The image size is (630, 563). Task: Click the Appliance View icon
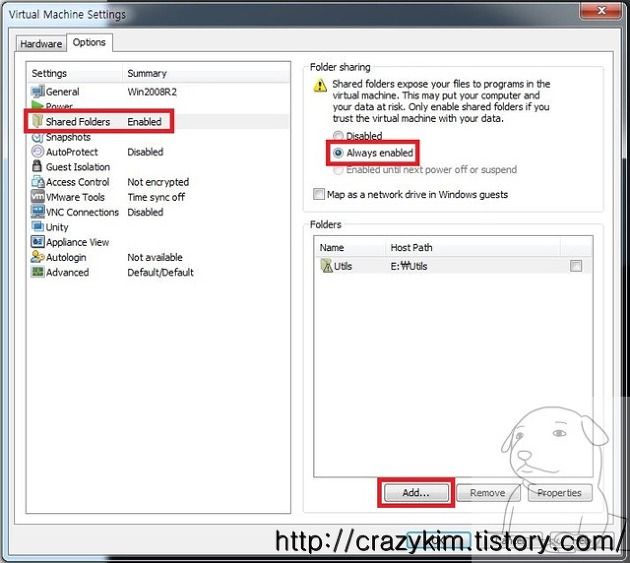37,242
